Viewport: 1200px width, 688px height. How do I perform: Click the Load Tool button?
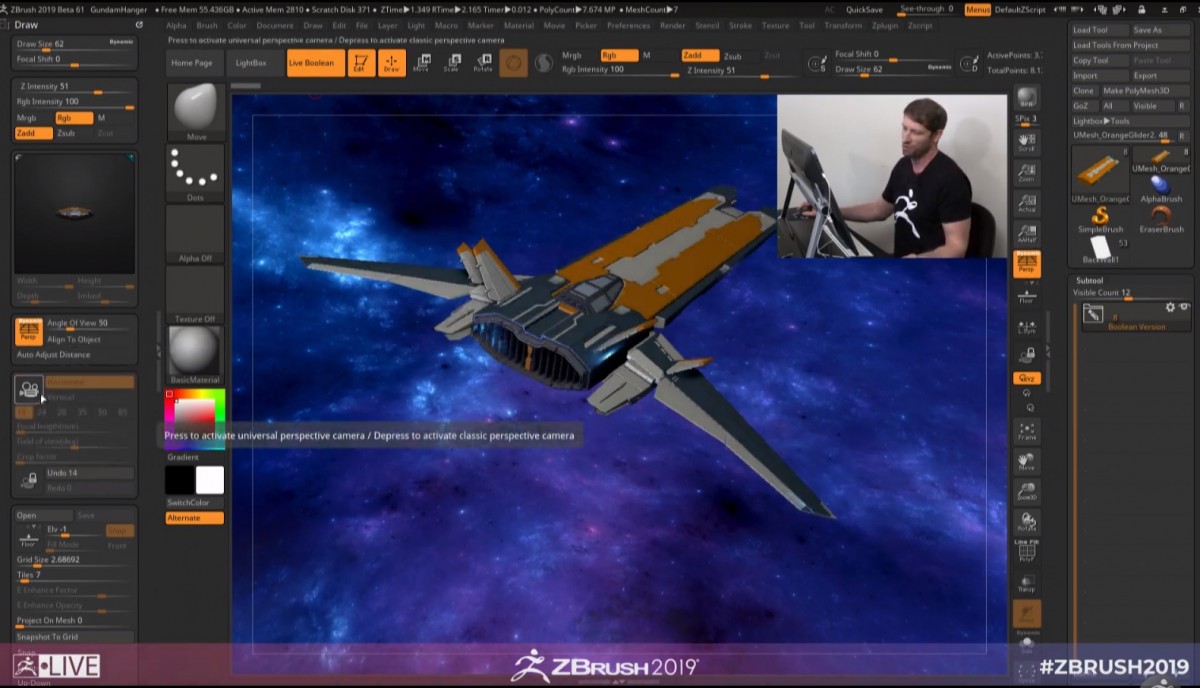click(1090, 30)
